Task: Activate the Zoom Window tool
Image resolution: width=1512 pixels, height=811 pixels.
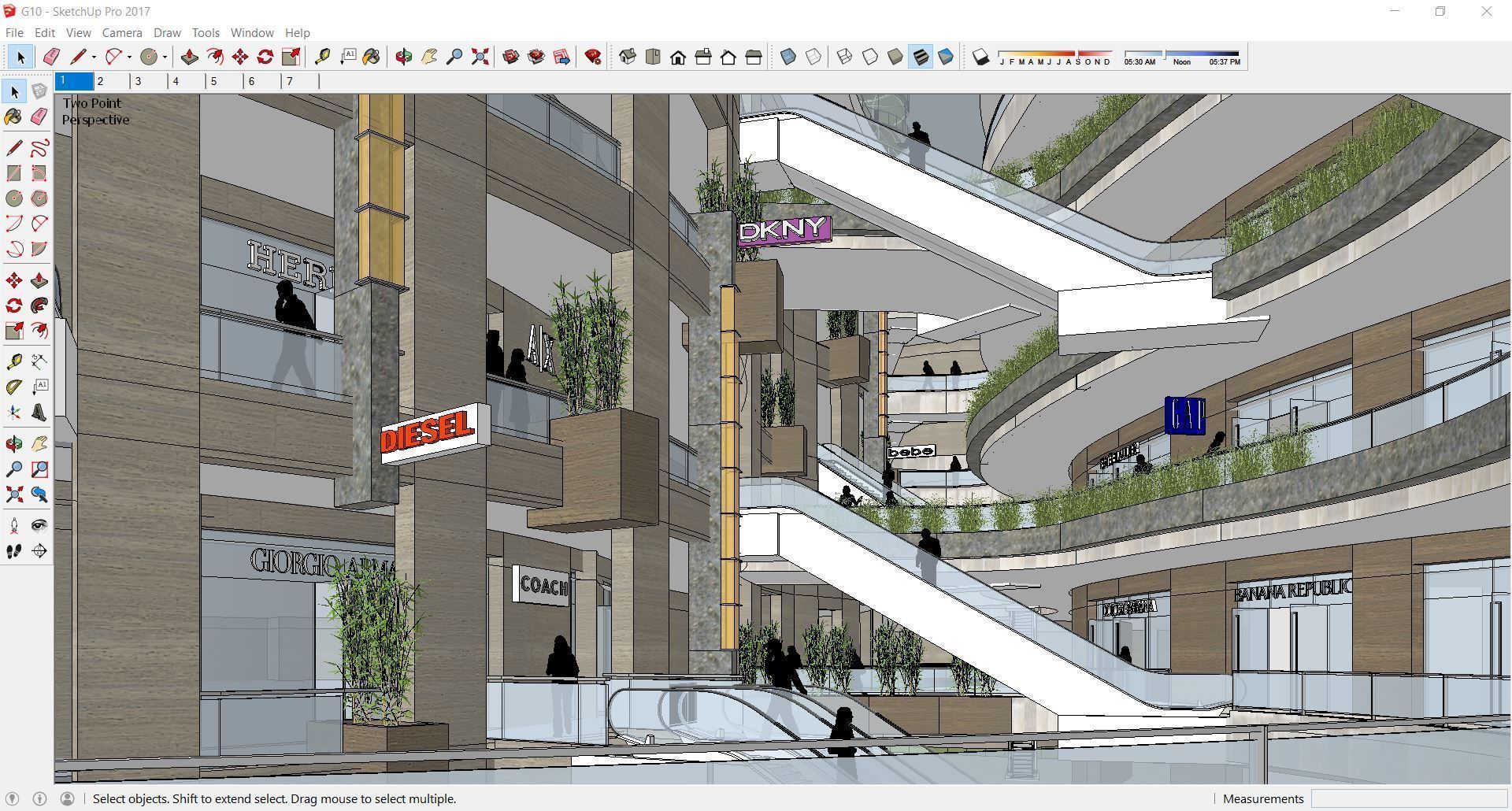Action: 39,469
